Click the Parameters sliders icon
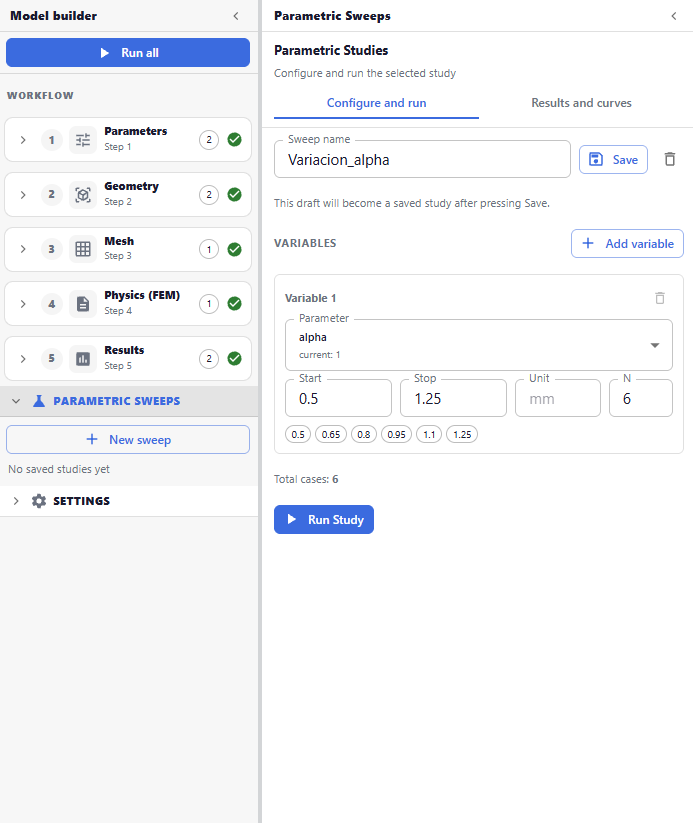The width and height of the screenshot is (693, 823). point(83,140)
